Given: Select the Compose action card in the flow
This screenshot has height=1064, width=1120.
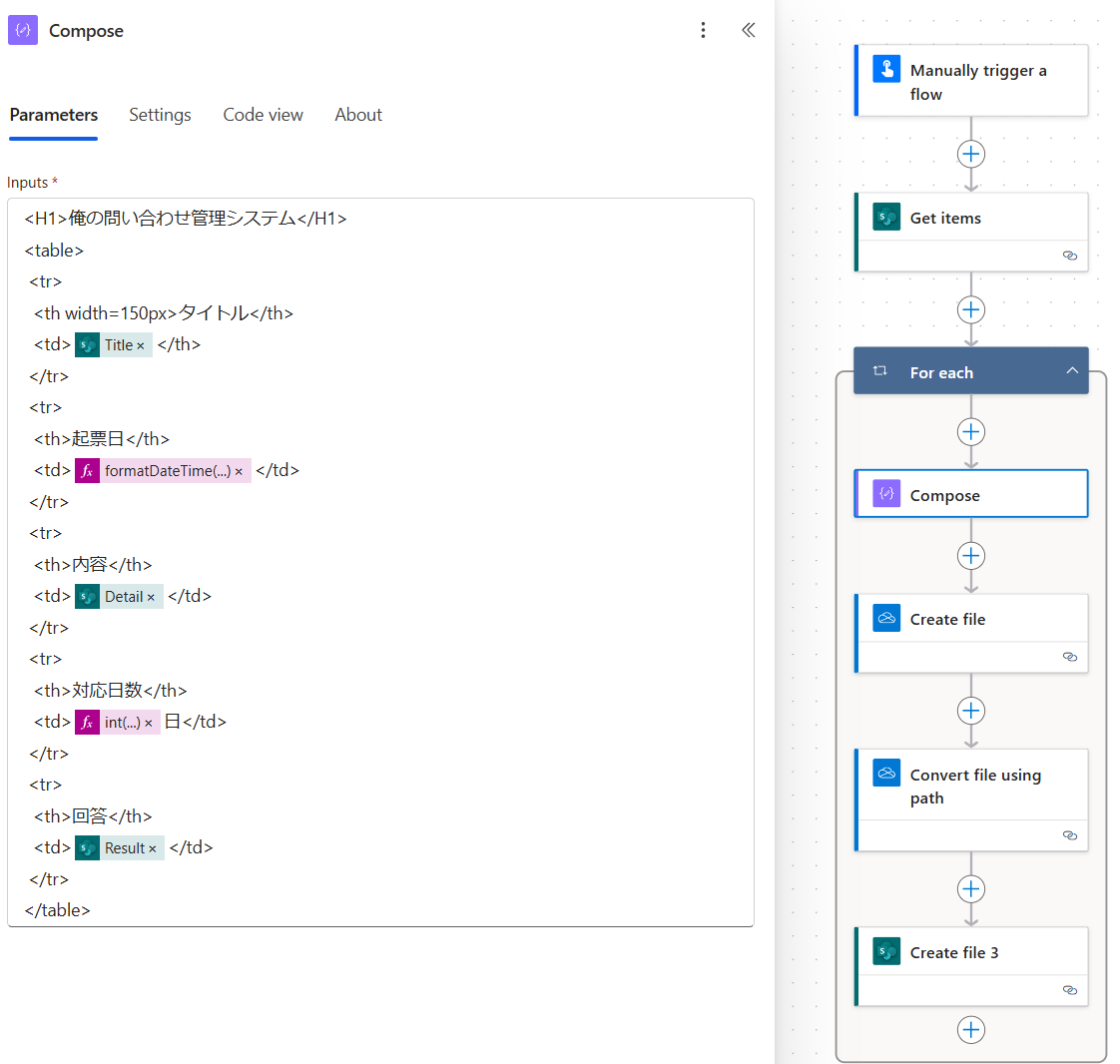Looking at the screenshot, I should pos(971,493).
